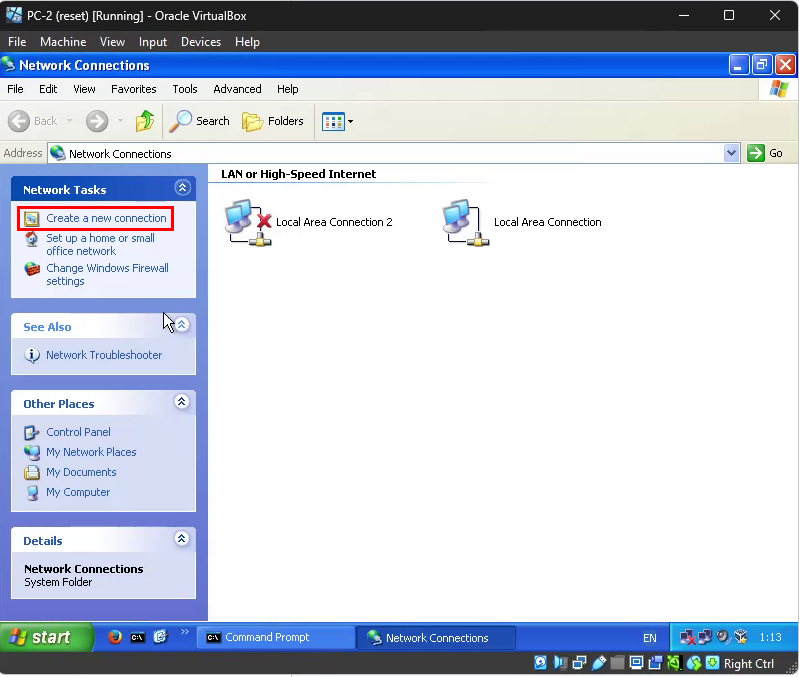This screenshot has width=799, height=677.
Task: Click VirtualBox keyboard capture arrow icon
Action: pyautogui.click(x=712, y=663)
